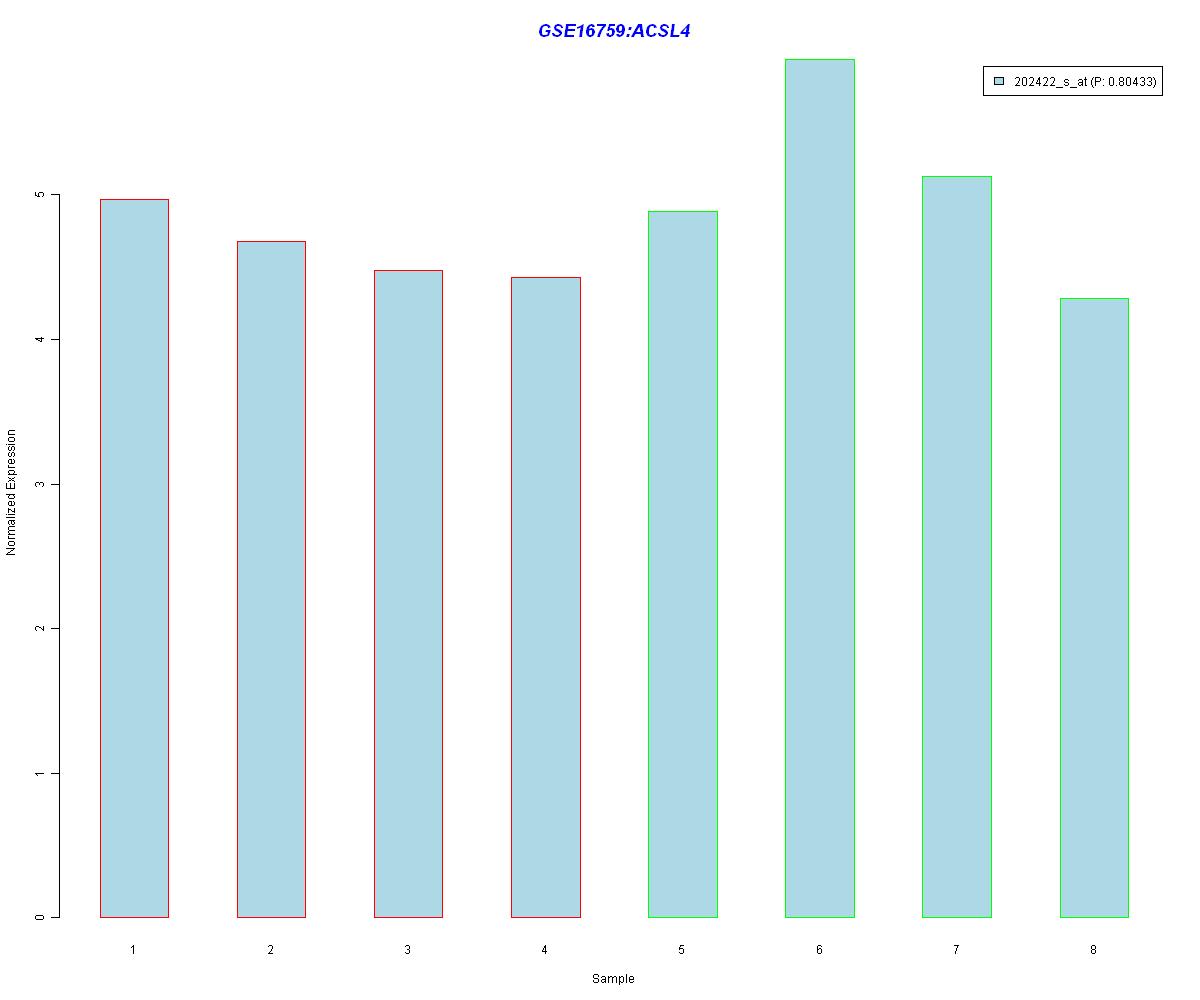Click y-axis tick label 2

coord(40,628)
